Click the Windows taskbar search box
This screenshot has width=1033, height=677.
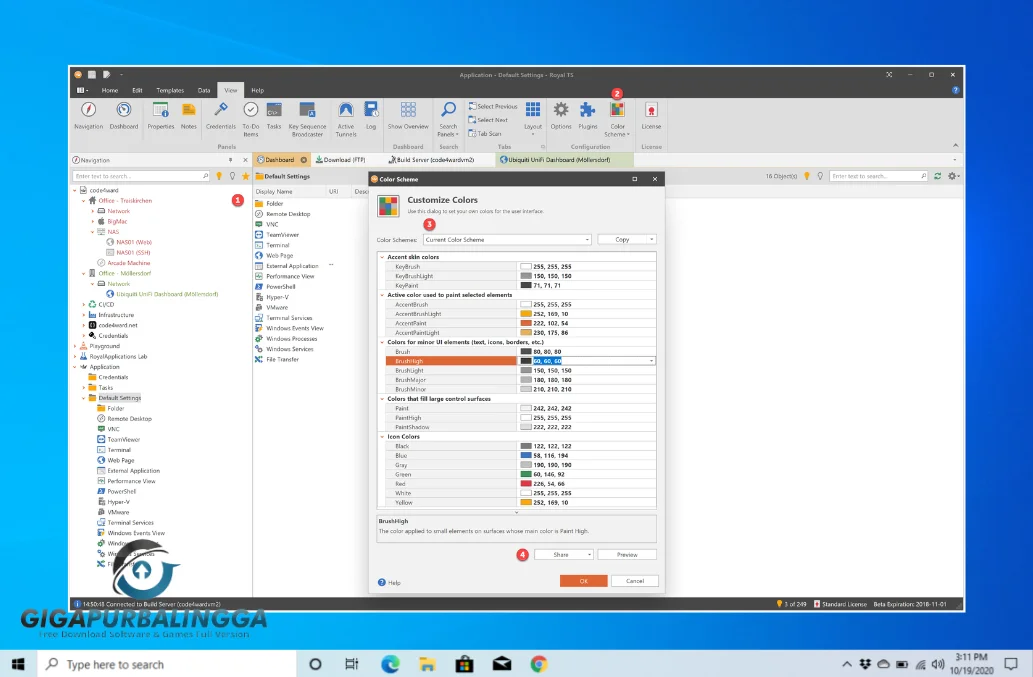pyautogui.click(x=167, y=664)
